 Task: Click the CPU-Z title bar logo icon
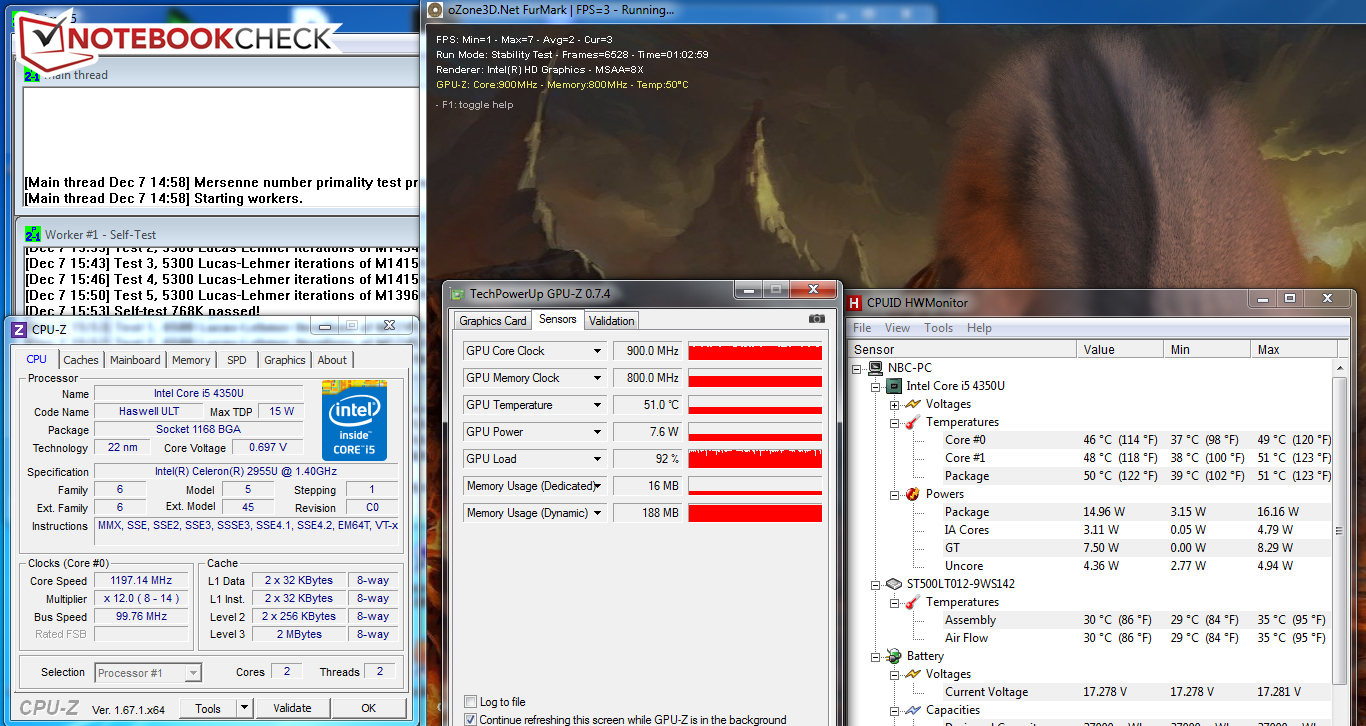coord(18,329)
